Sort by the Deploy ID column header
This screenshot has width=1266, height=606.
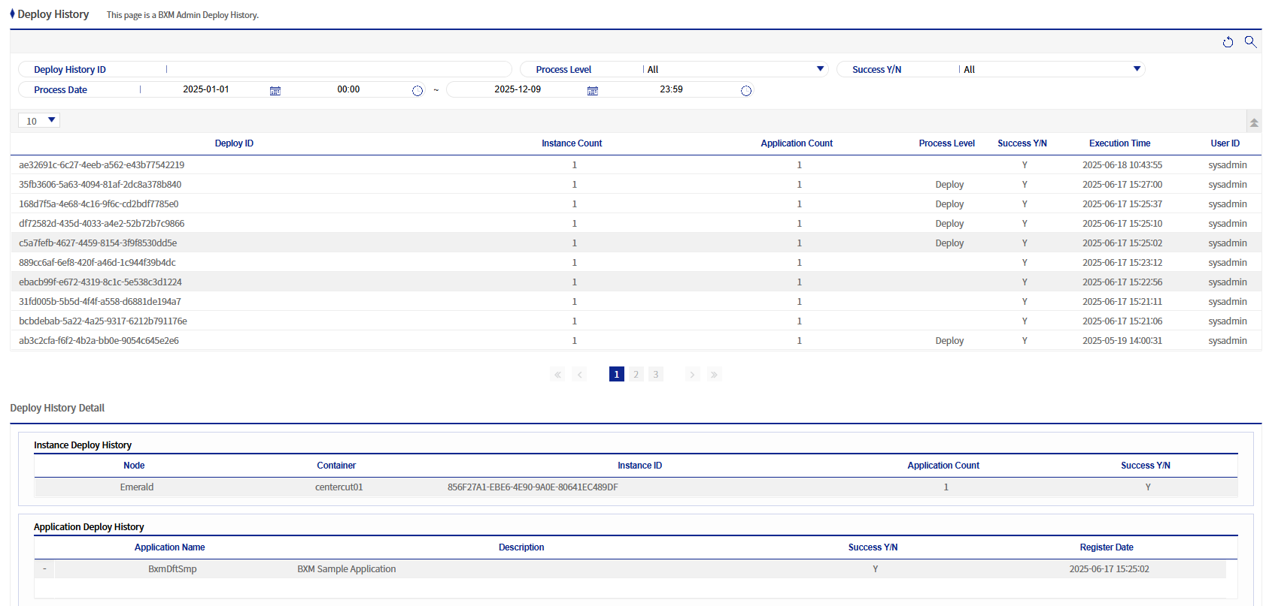(234, 144)
